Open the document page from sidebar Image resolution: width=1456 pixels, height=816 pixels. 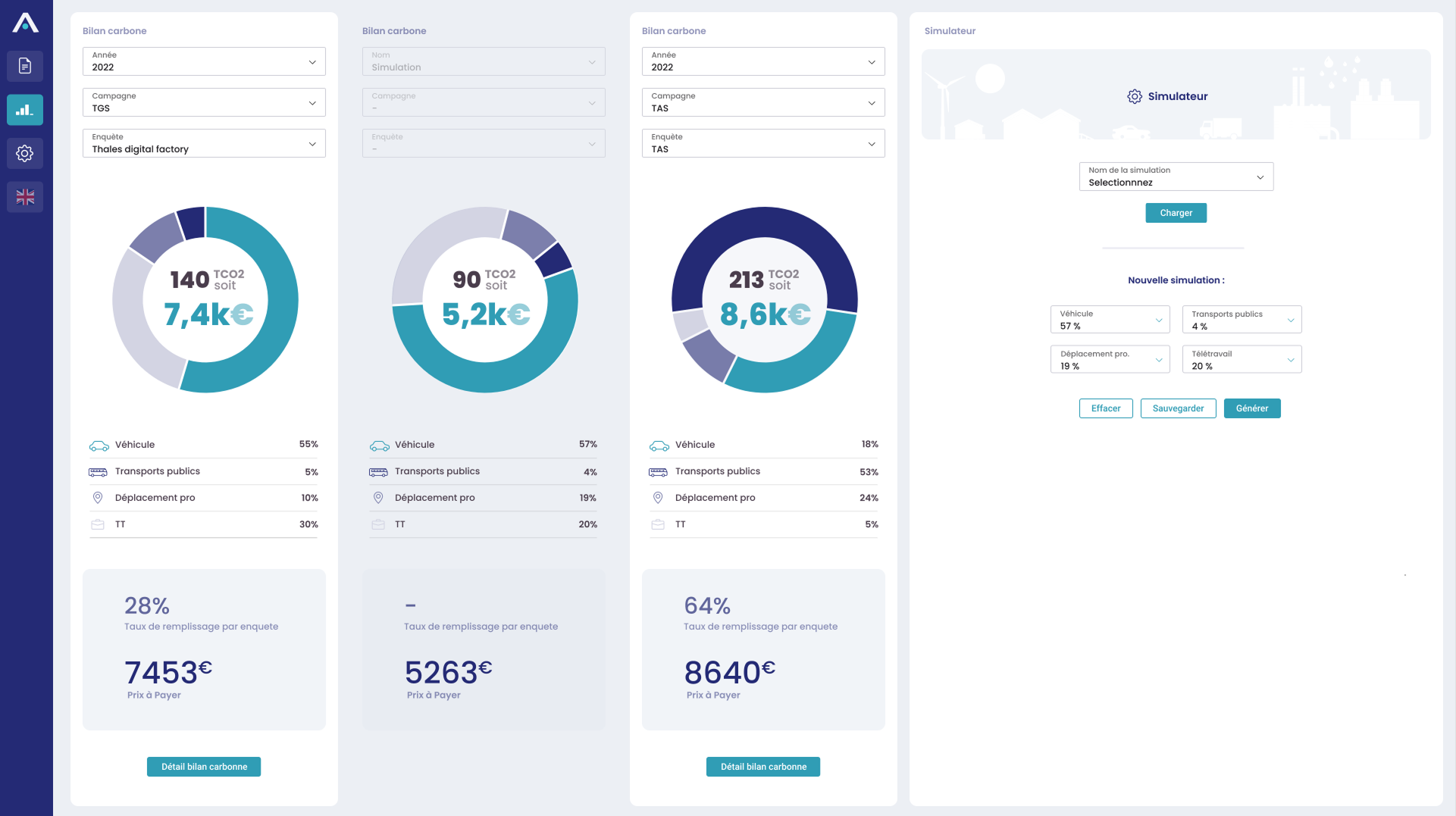(x=25, y=66)
